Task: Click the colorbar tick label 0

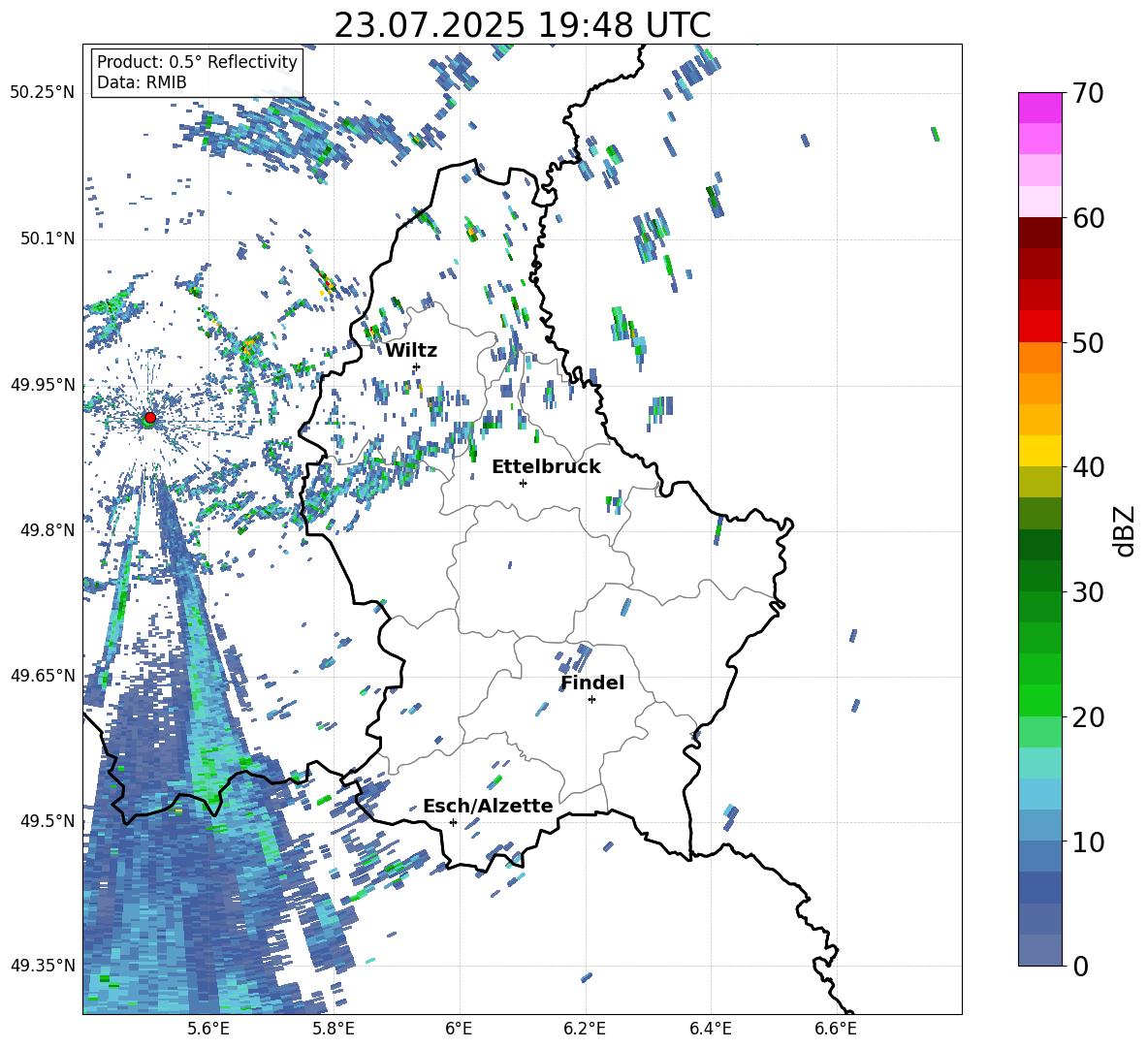Action: pos(1081,966)
